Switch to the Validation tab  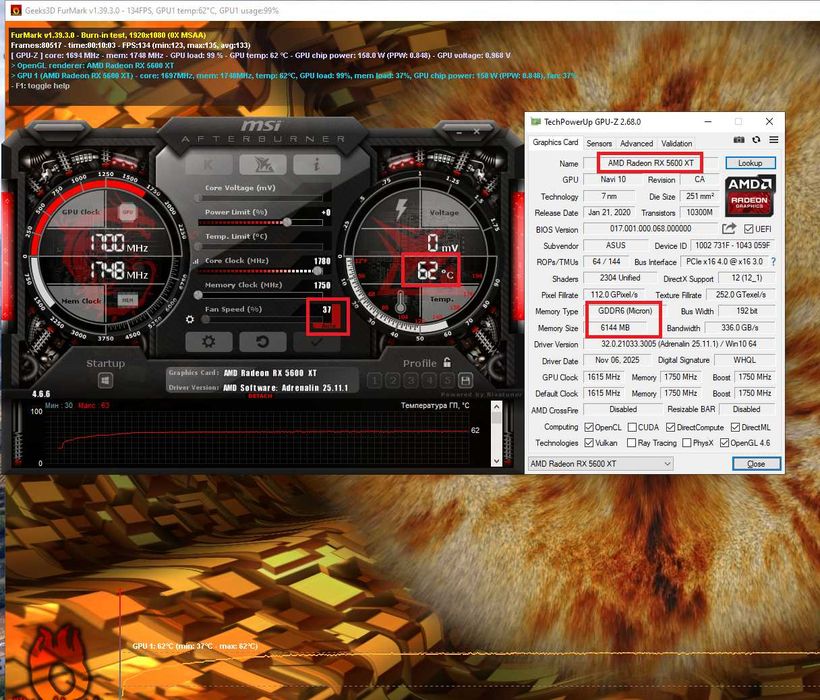(676, 143)
